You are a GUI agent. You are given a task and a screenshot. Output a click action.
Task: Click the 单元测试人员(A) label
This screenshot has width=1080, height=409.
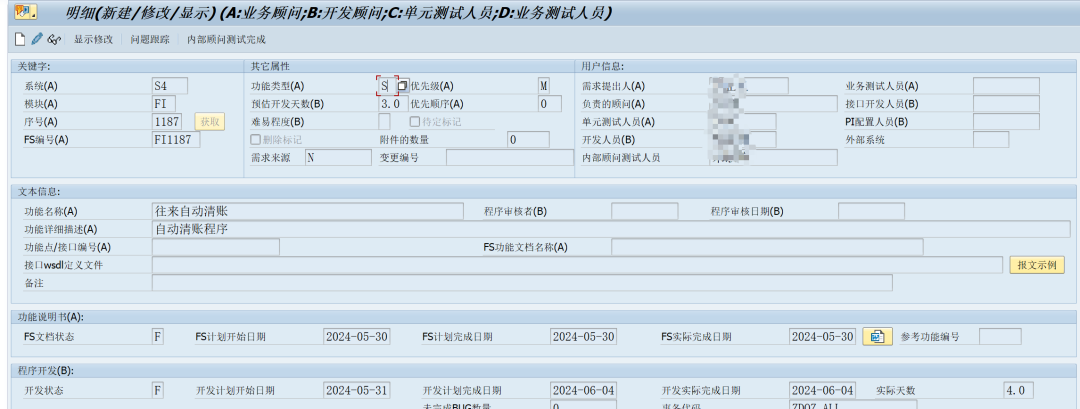(618, 122)
